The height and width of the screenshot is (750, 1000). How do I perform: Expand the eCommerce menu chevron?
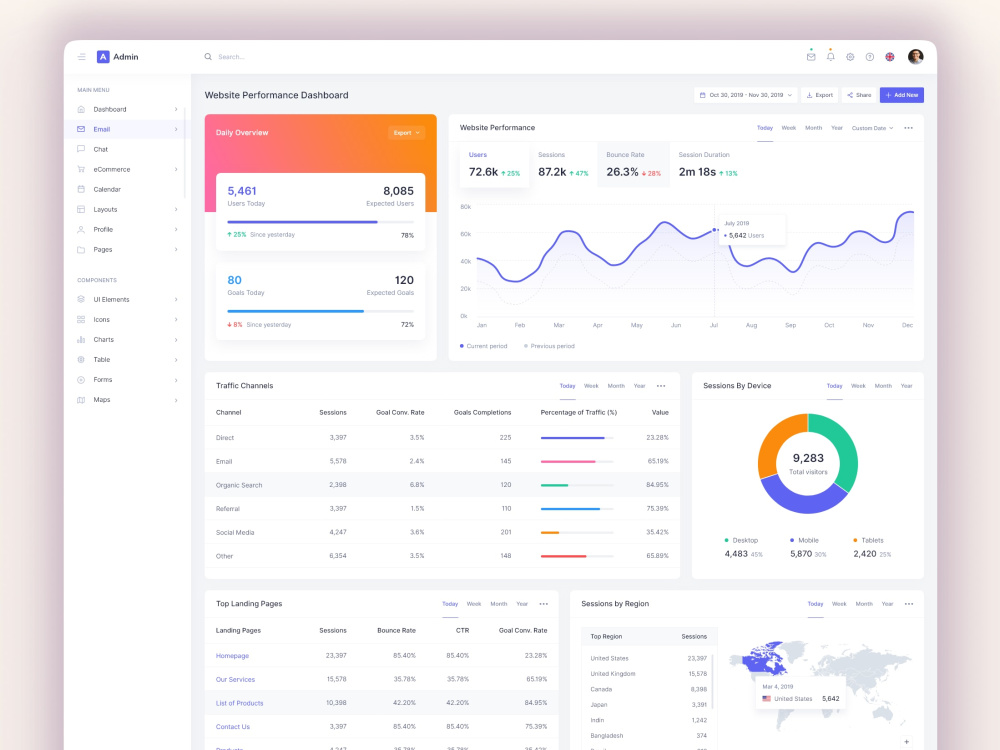(x=176, y=169)
